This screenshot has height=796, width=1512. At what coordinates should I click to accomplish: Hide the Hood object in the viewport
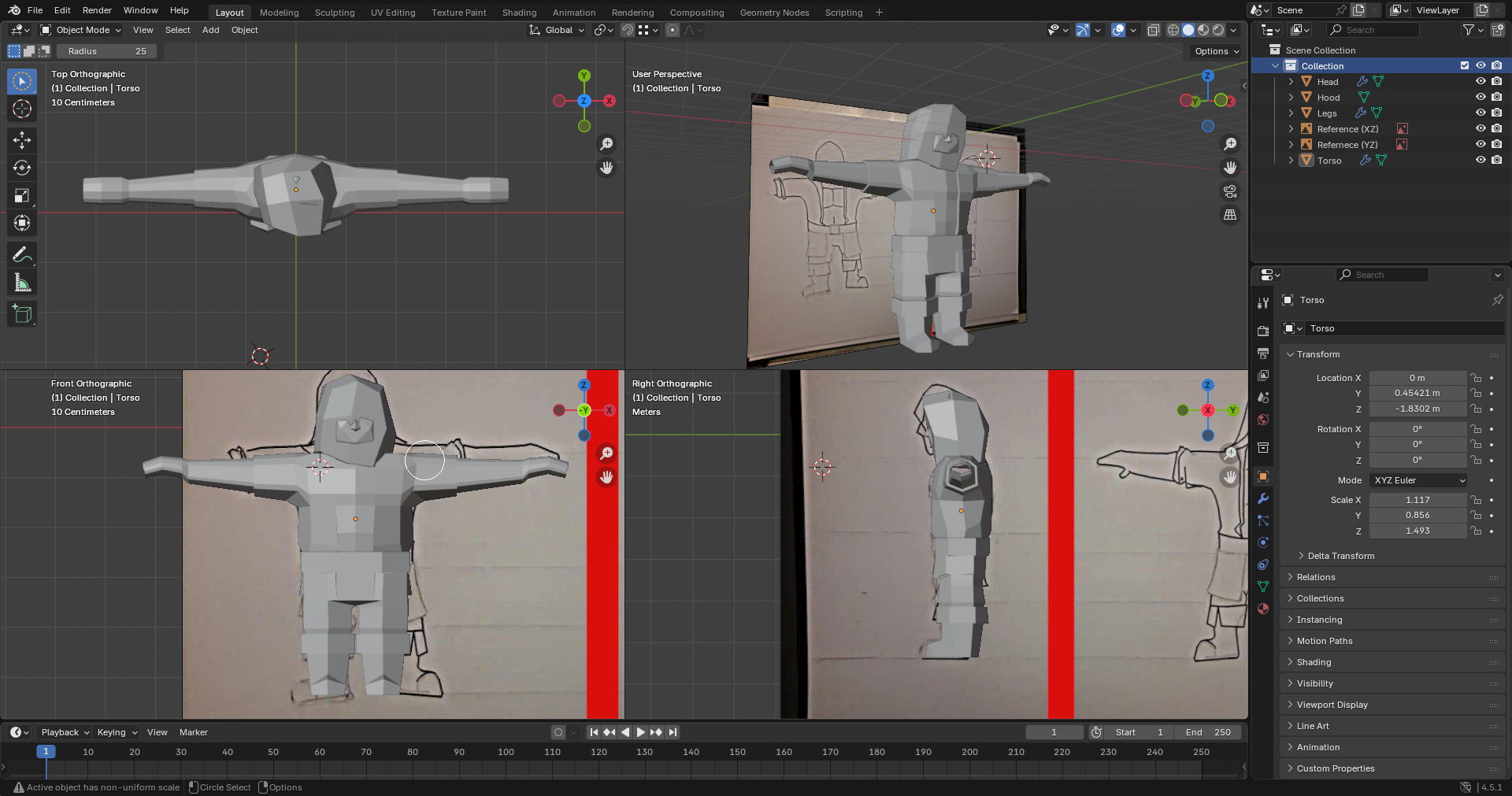click(x=1480, y=97)
